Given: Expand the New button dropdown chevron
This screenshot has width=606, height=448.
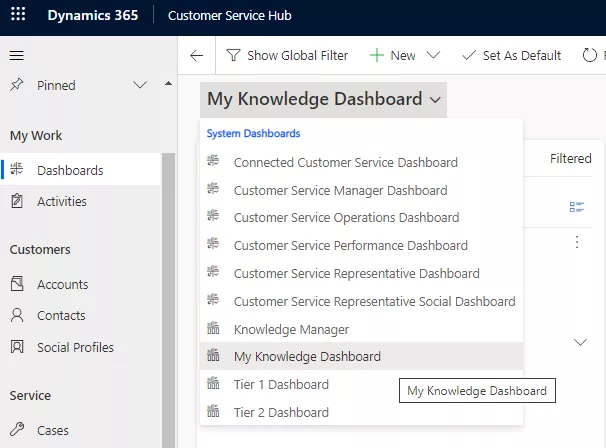Looking at the screenshot, I should (x=433, y=55).
